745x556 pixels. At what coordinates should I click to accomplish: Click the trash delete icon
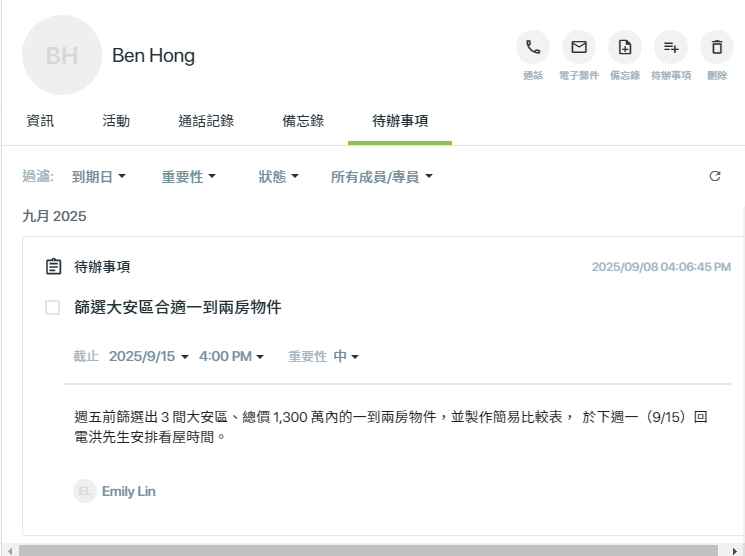pos(717,47)
